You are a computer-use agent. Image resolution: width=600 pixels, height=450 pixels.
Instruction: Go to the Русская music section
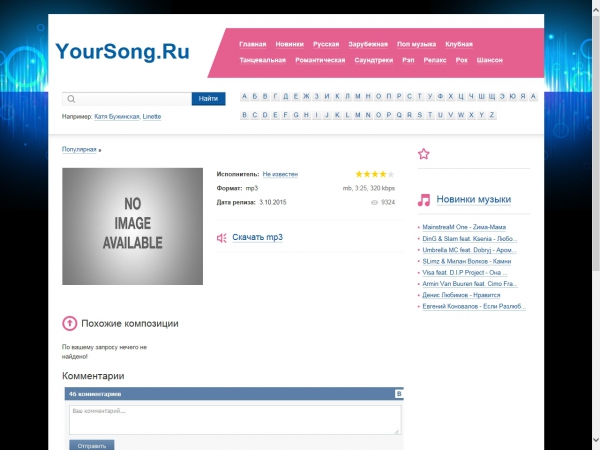click(x=326, y=44)
